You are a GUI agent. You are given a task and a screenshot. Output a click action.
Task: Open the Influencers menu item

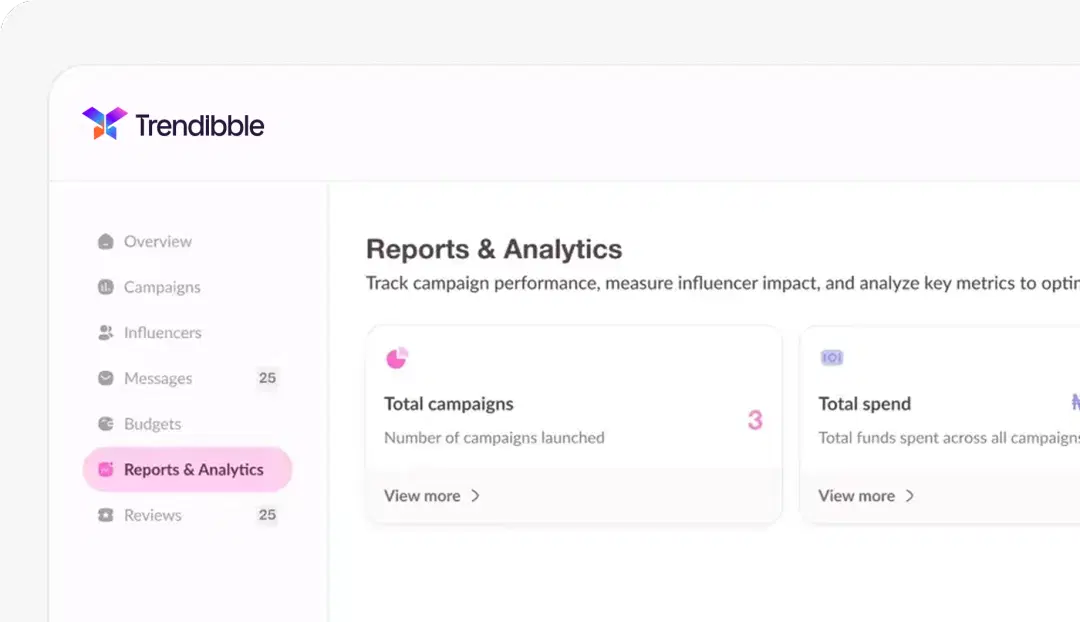pos(162,333)
